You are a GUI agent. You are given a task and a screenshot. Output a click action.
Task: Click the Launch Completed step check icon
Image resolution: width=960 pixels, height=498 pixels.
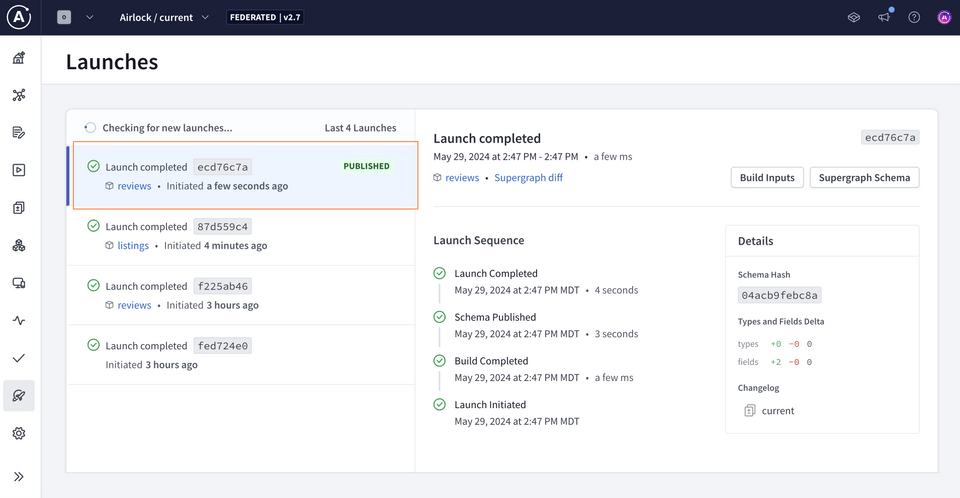[x=440, y=273]
